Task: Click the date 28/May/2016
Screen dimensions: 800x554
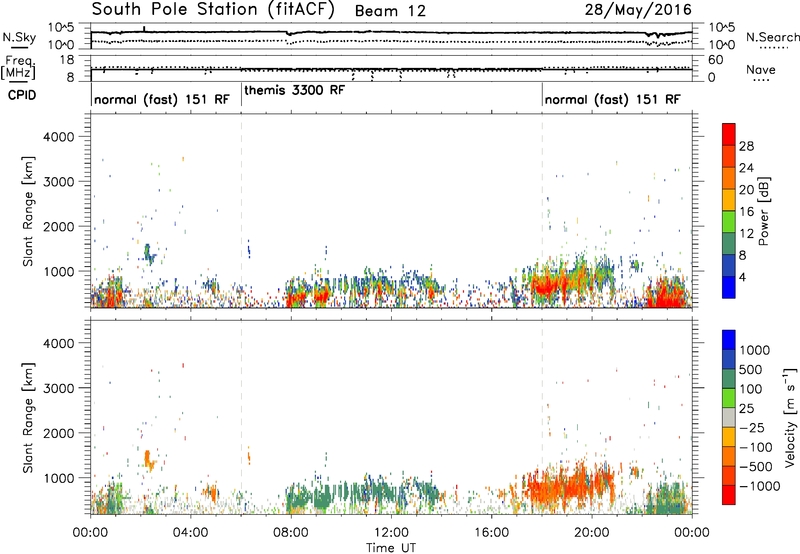Action: click(638, 10)
